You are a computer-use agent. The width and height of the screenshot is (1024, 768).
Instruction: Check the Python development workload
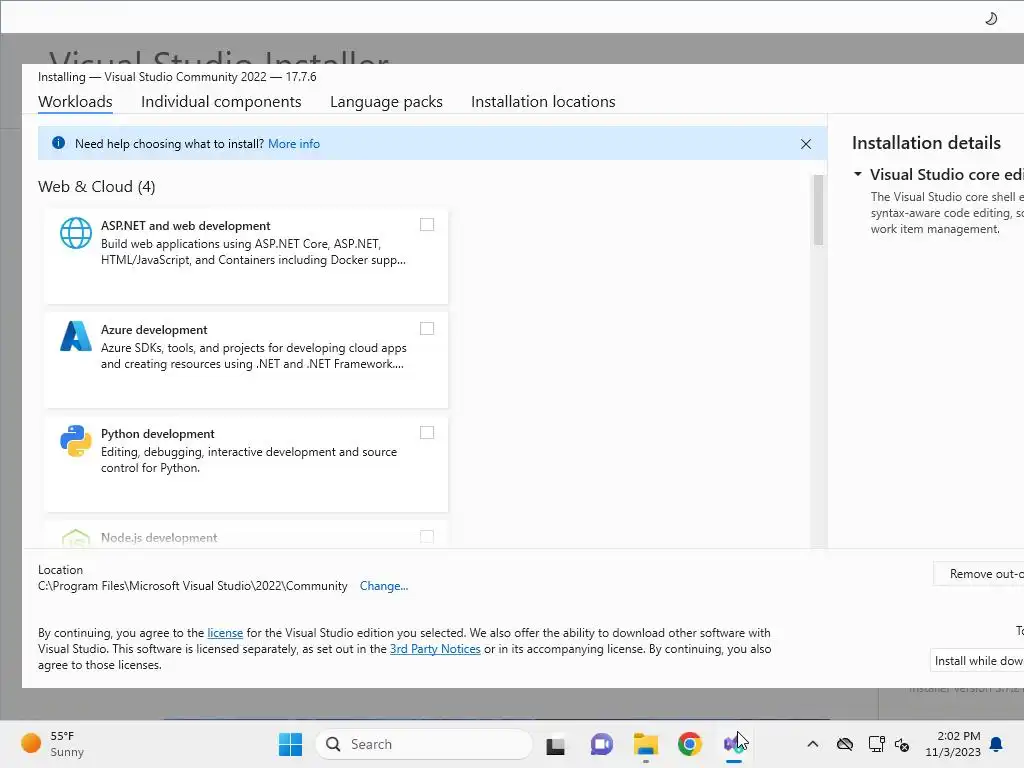[x=426, y=433]
